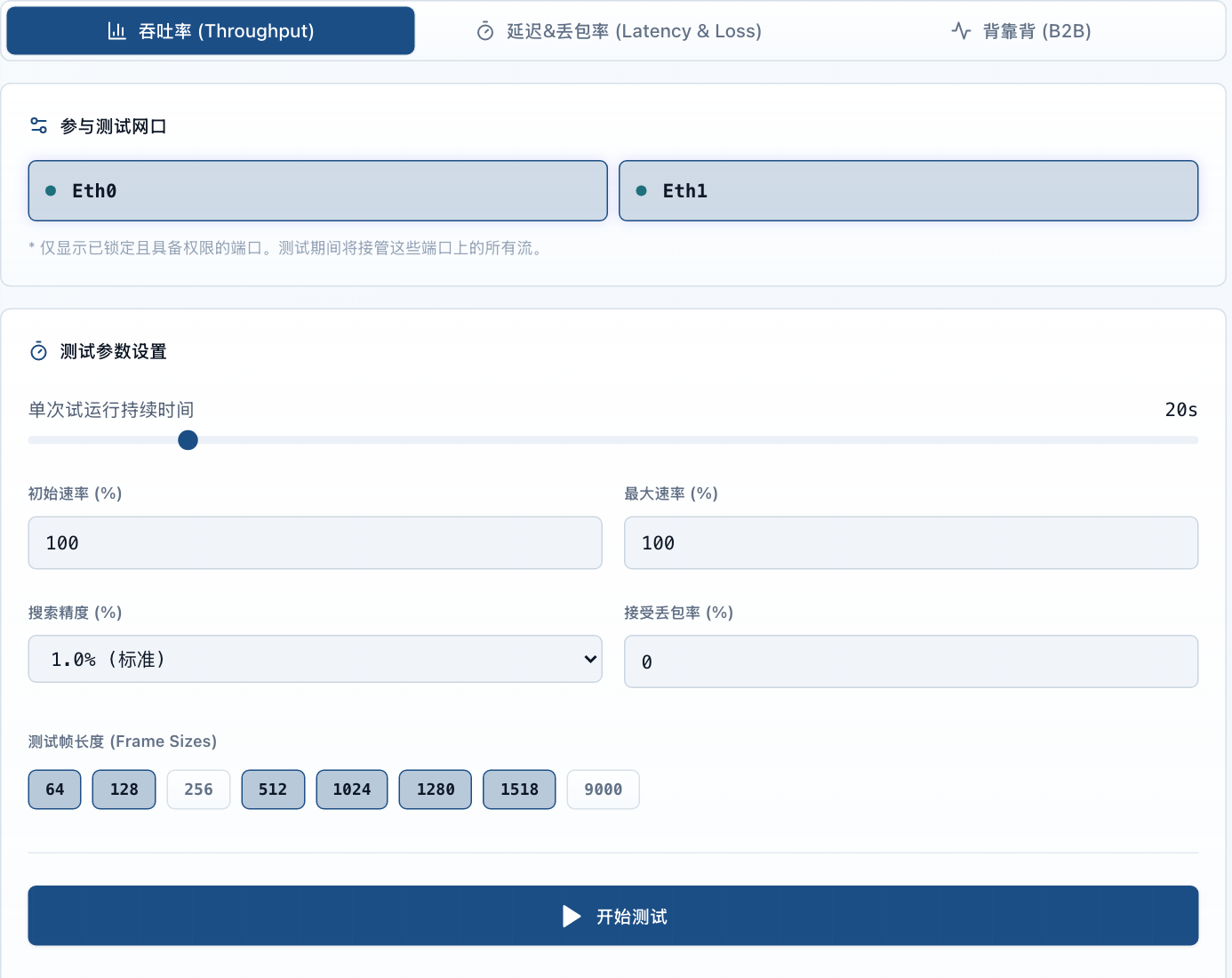This screenshot has height=978, width=1232.
Task: Click the stopwatch icon beside 测试参数设置
Action: coord(38,351)
